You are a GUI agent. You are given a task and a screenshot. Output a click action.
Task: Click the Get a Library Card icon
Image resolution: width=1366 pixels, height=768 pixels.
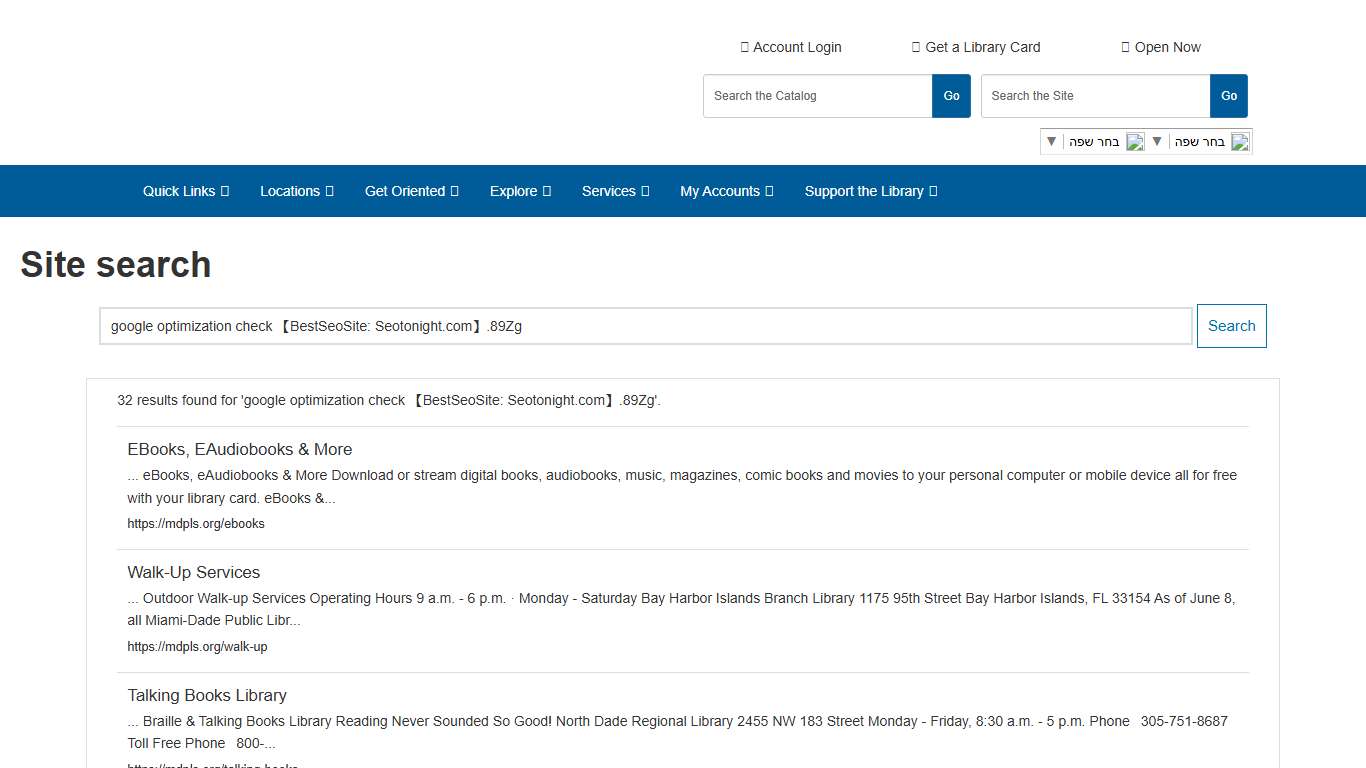click(x=915, y=47)
